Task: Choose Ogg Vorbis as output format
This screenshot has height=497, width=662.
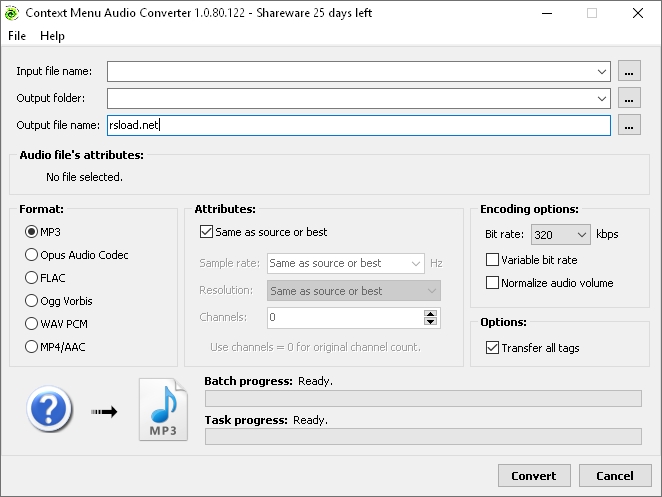Action: tap(32, 301)
